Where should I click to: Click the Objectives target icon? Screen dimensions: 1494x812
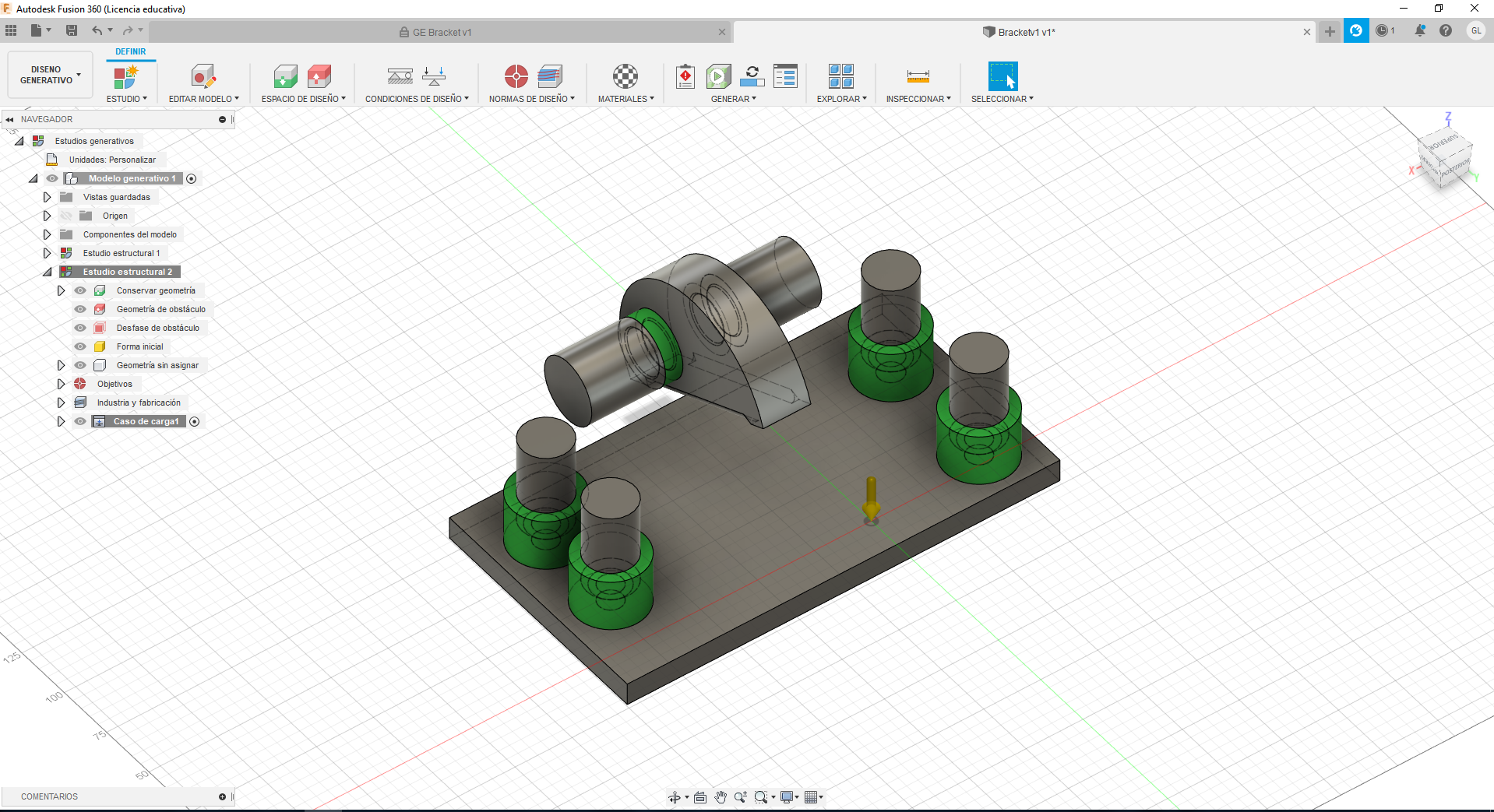pyautogui.click(x=516, y=76)
